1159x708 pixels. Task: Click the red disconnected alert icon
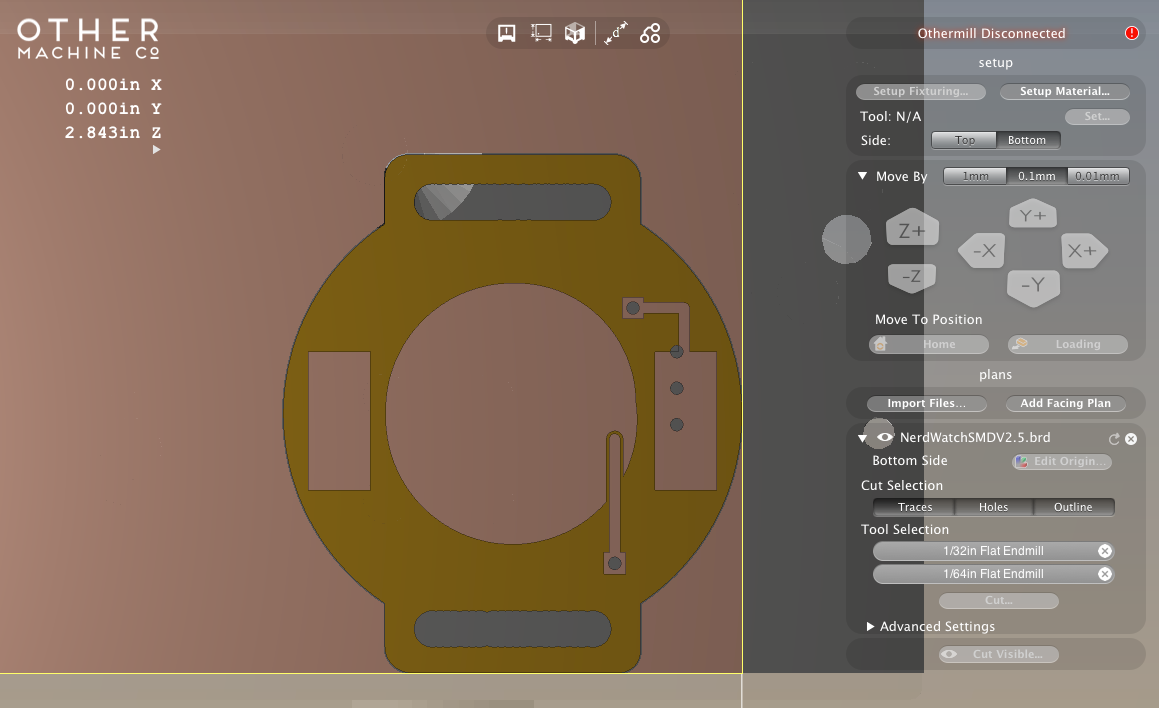(1132, 33)
